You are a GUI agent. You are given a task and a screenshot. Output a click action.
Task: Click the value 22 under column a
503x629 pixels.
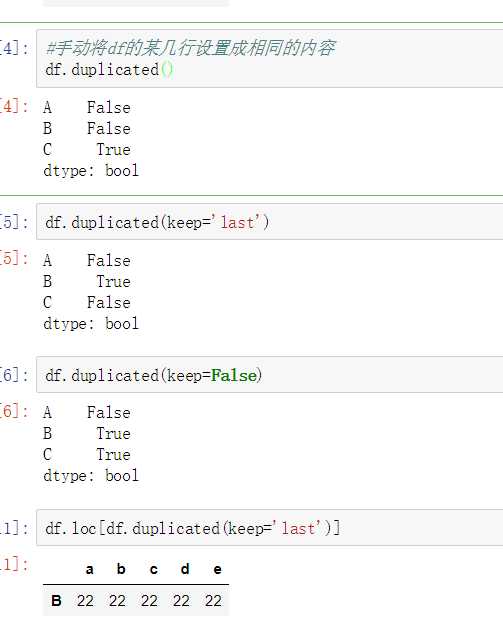pyautogui.click(x=85, y=601)
